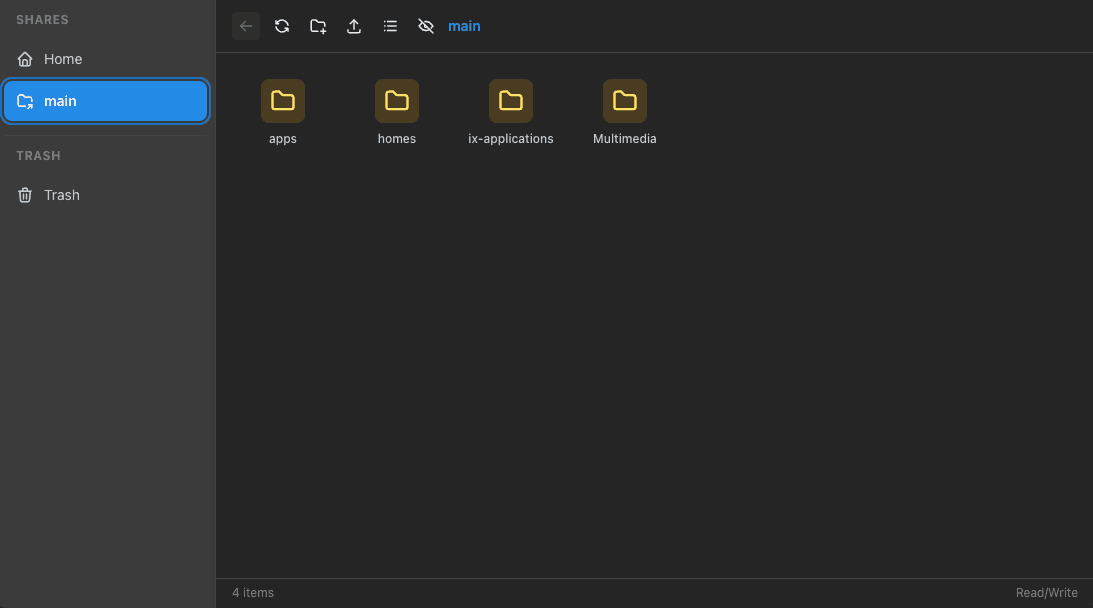
Task: Open Home in the sidebar
Action: 106,59
